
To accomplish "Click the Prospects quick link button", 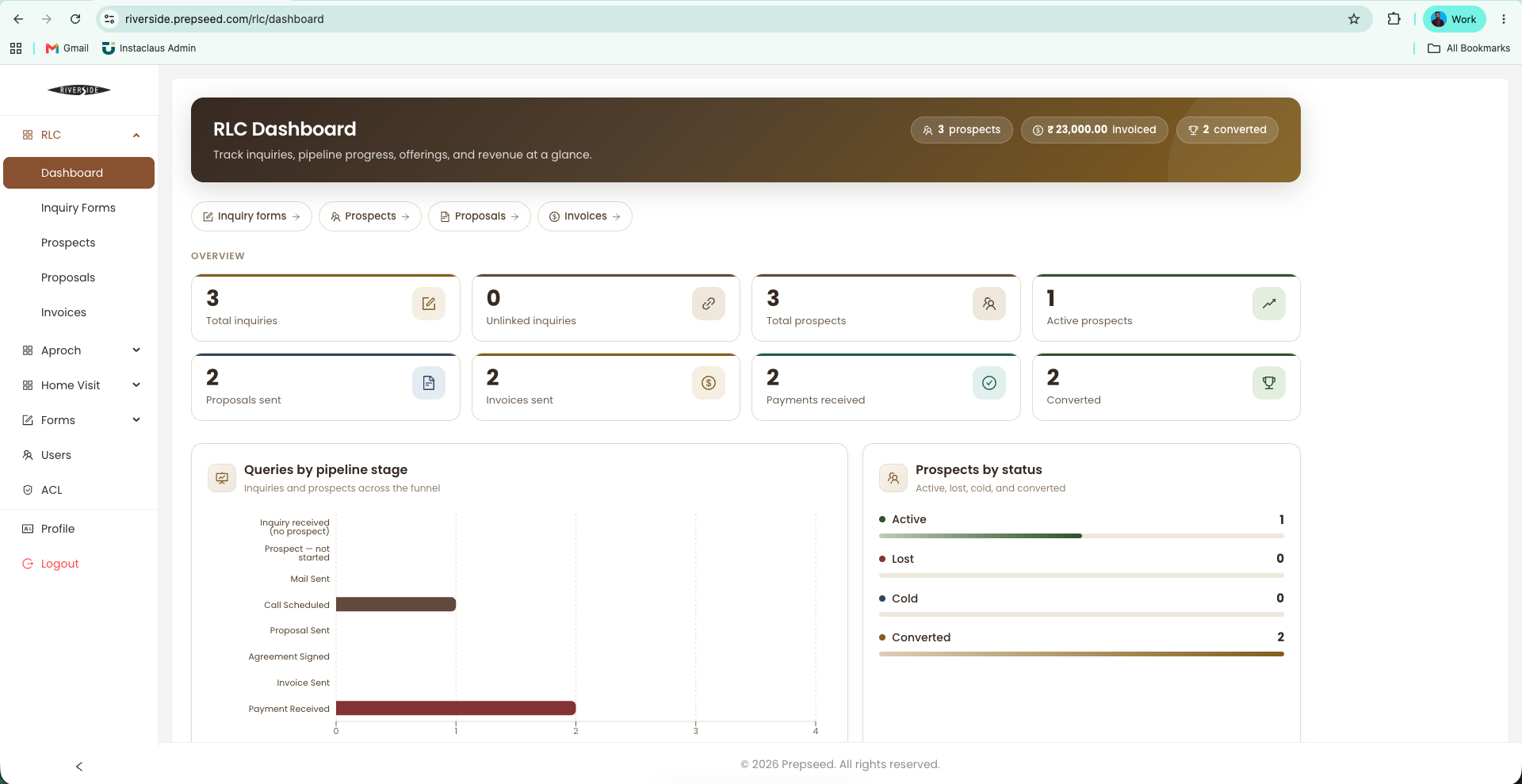I will point(370,216).
